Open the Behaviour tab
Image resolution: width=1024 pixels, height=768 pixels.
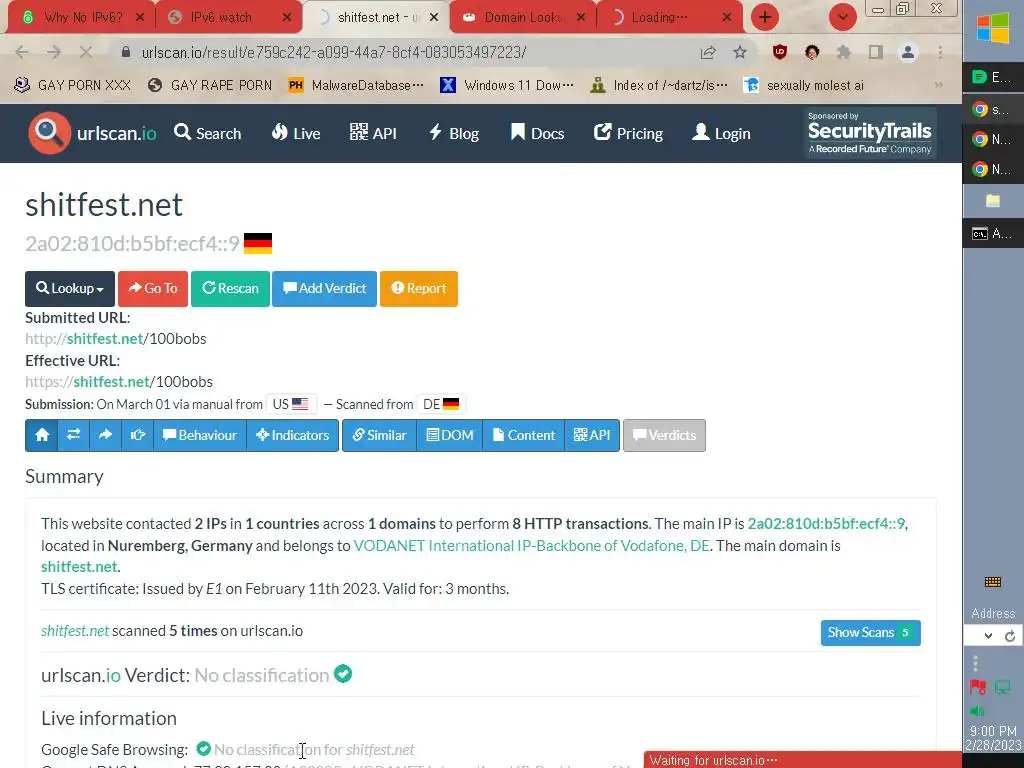click(x=200, y=435)
